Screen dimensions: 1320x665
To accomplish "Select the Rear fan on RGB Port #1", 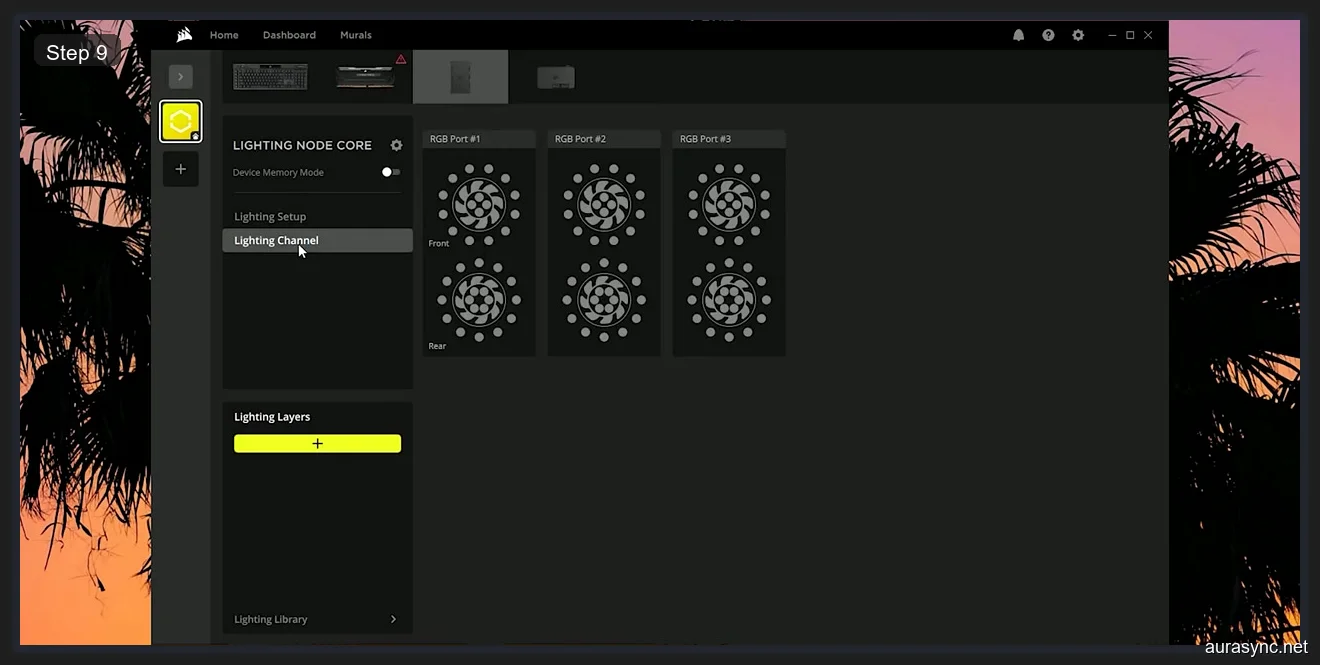I will click(478, 300).
